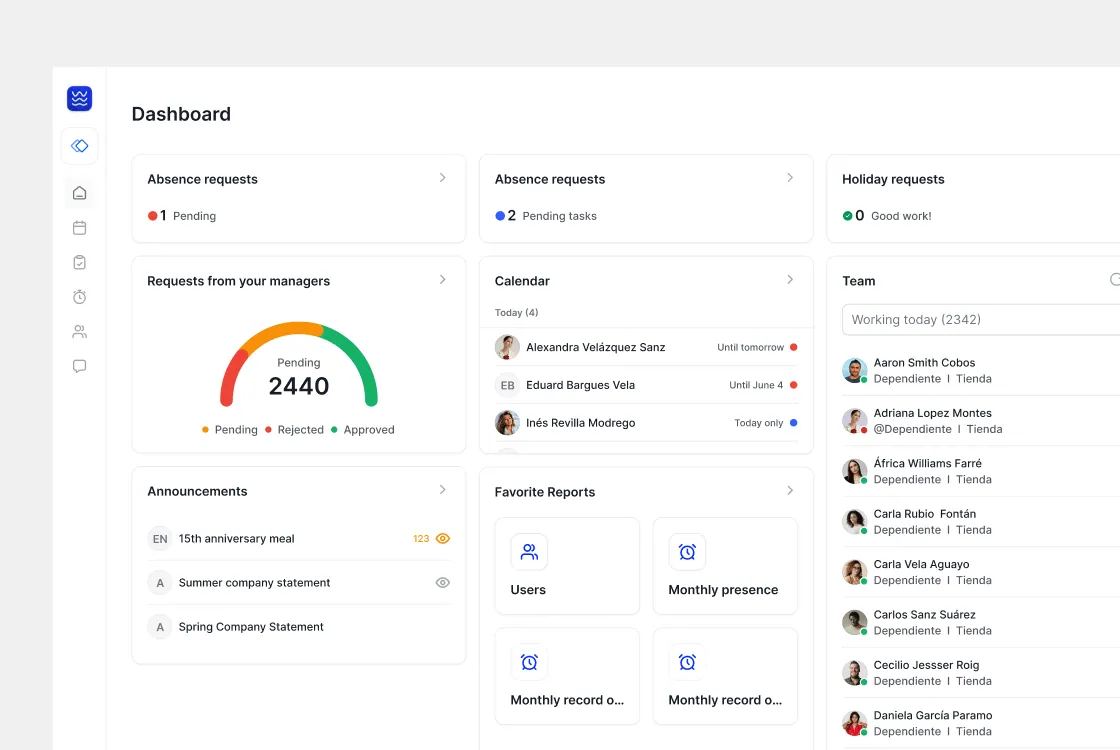Click the Working today (2342) field
This screenshot has height=750, width=1120.
[981, 320]
